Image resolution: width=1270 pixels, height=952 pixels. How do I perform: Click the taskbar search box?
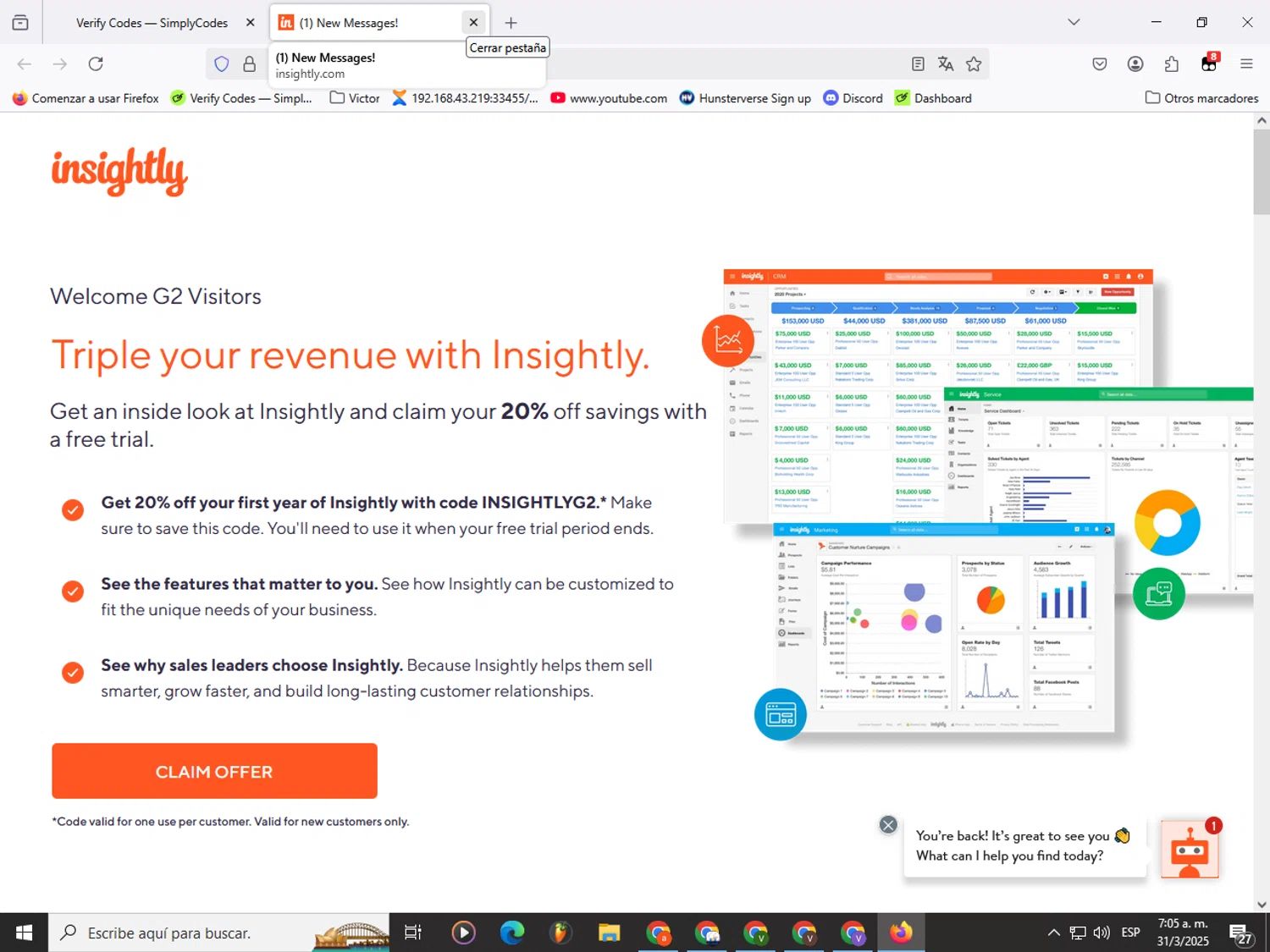[x=218, y=933]
